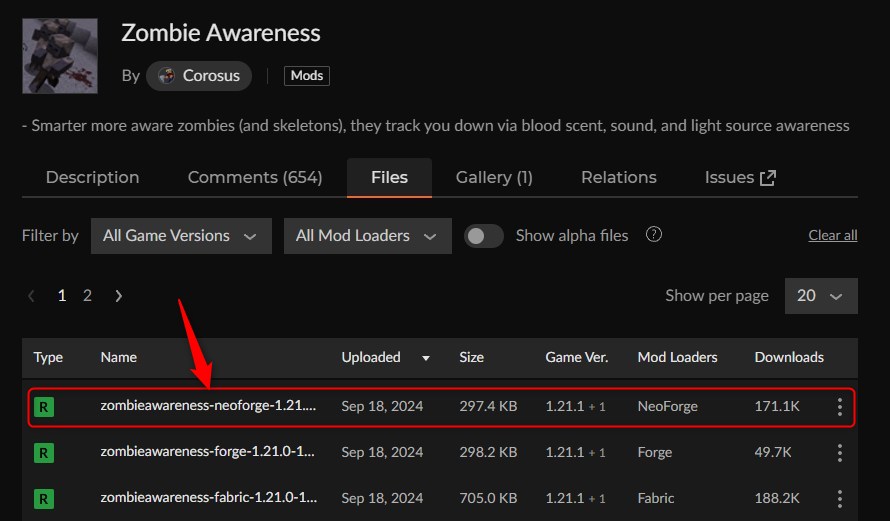Click the Zombie Awareness mod thumbnail
The height and width of the screenshot is (521, 890).
(x=60, y=56)
